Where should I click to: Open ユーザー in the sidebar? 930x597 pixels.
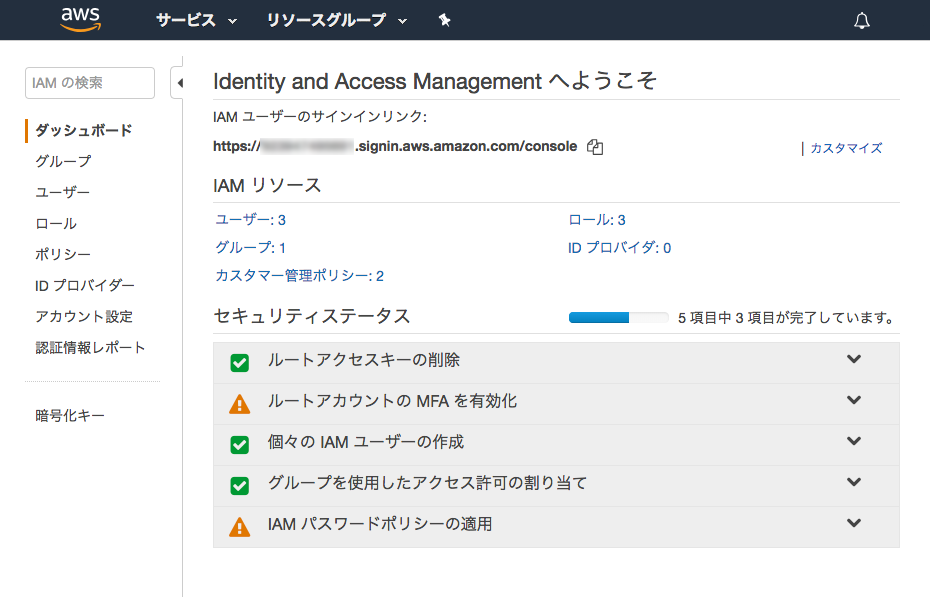click(62, 192)
